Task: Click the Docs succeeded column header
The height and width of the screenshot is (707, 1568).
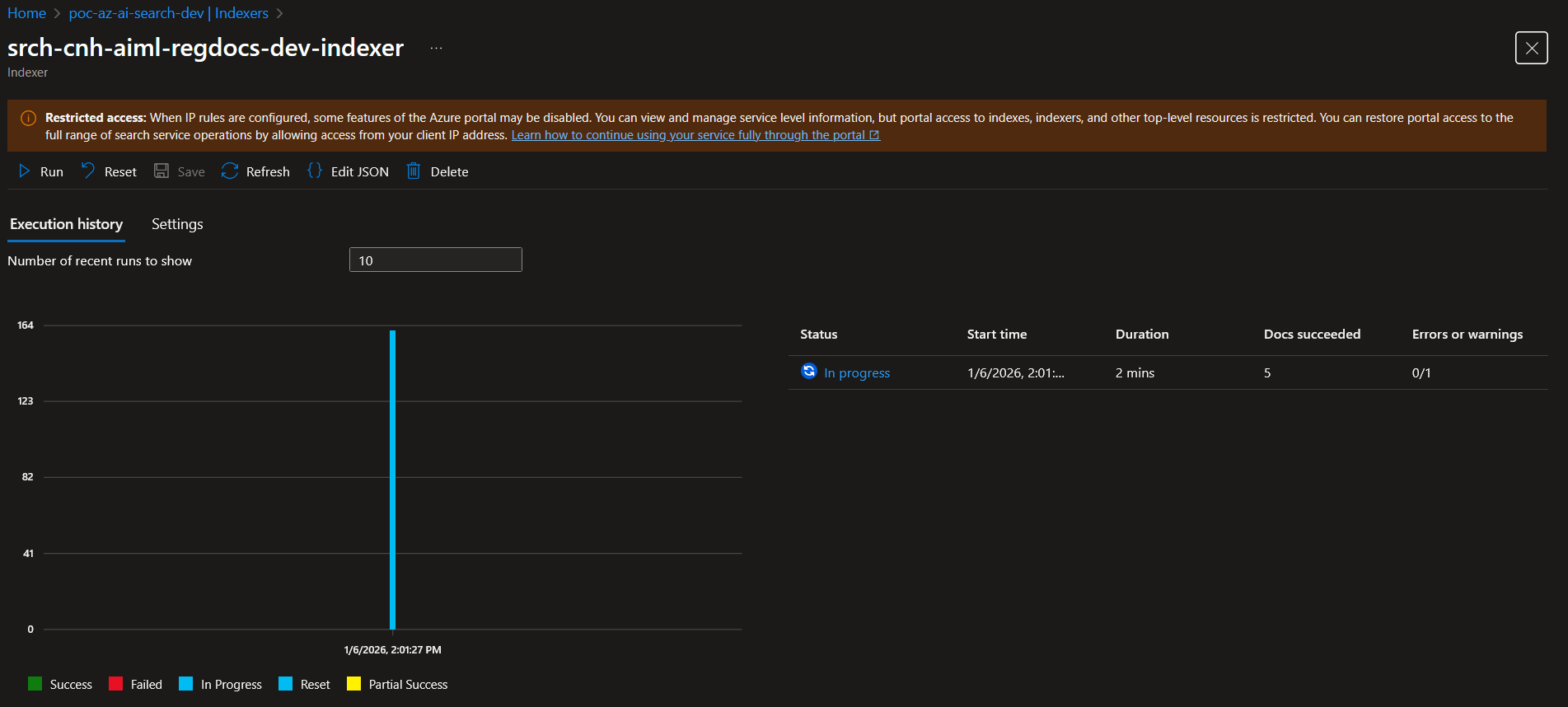Action: [1312, 335]
